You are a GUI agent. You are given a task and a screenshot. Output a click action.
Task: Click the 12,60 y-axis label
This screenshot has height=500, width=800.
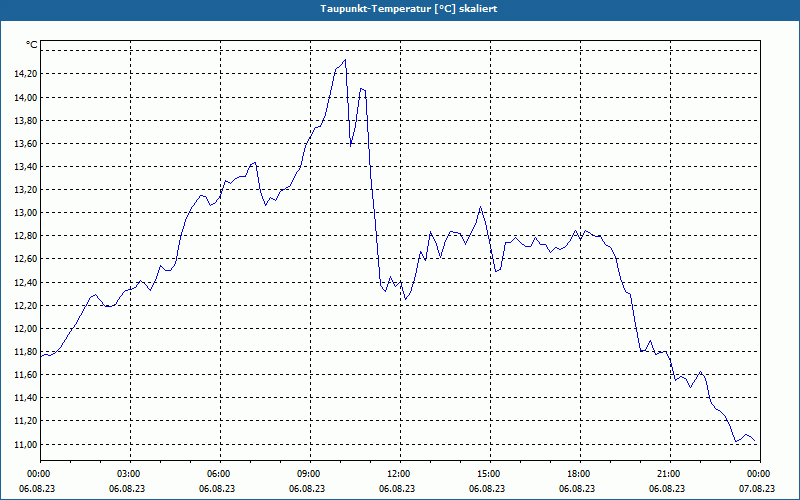coord(26,259)
